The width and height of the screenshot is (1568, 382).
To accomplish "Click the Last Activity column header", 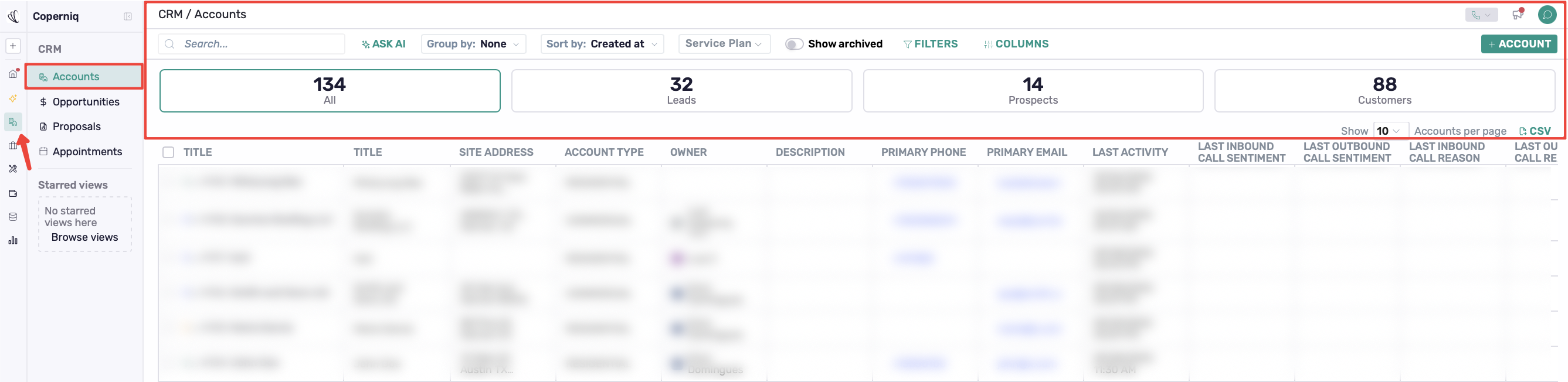I will pos(1130,152).
